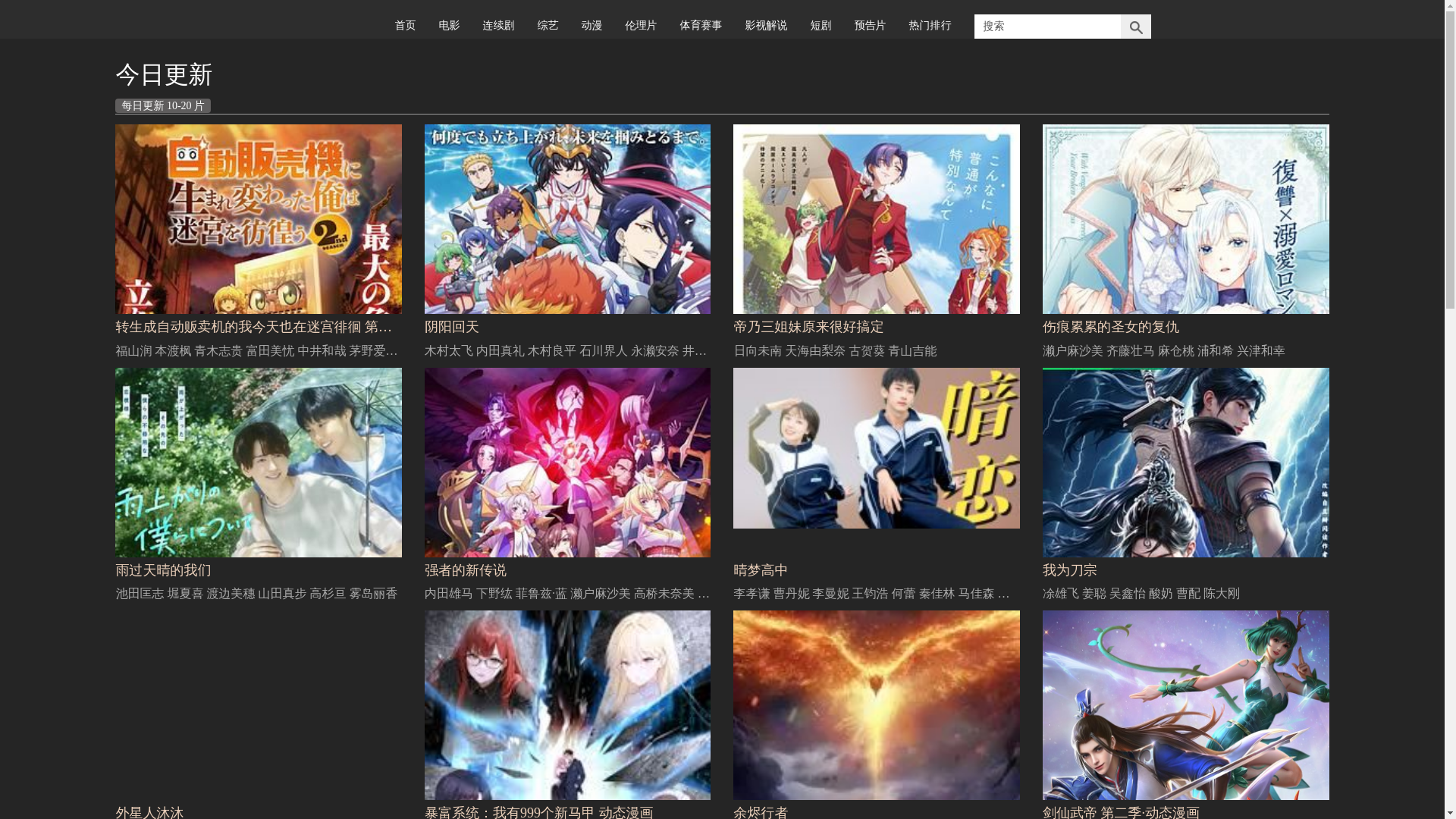Open the 伦理片 menu item
The height and width of the screenshot is (819, 1456).
pos(641,26)
